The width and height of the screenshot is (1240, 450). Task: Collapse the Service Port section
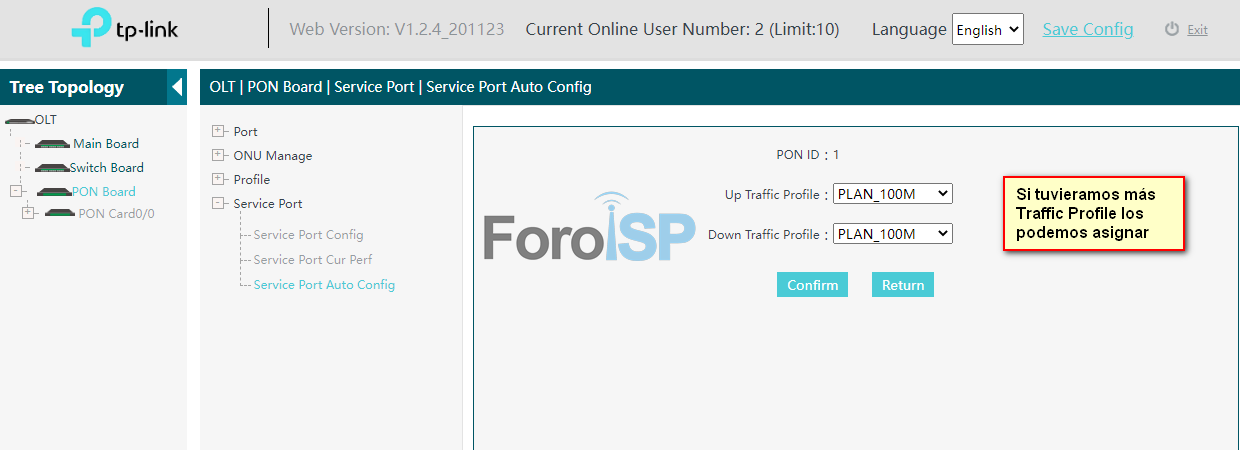218,203
